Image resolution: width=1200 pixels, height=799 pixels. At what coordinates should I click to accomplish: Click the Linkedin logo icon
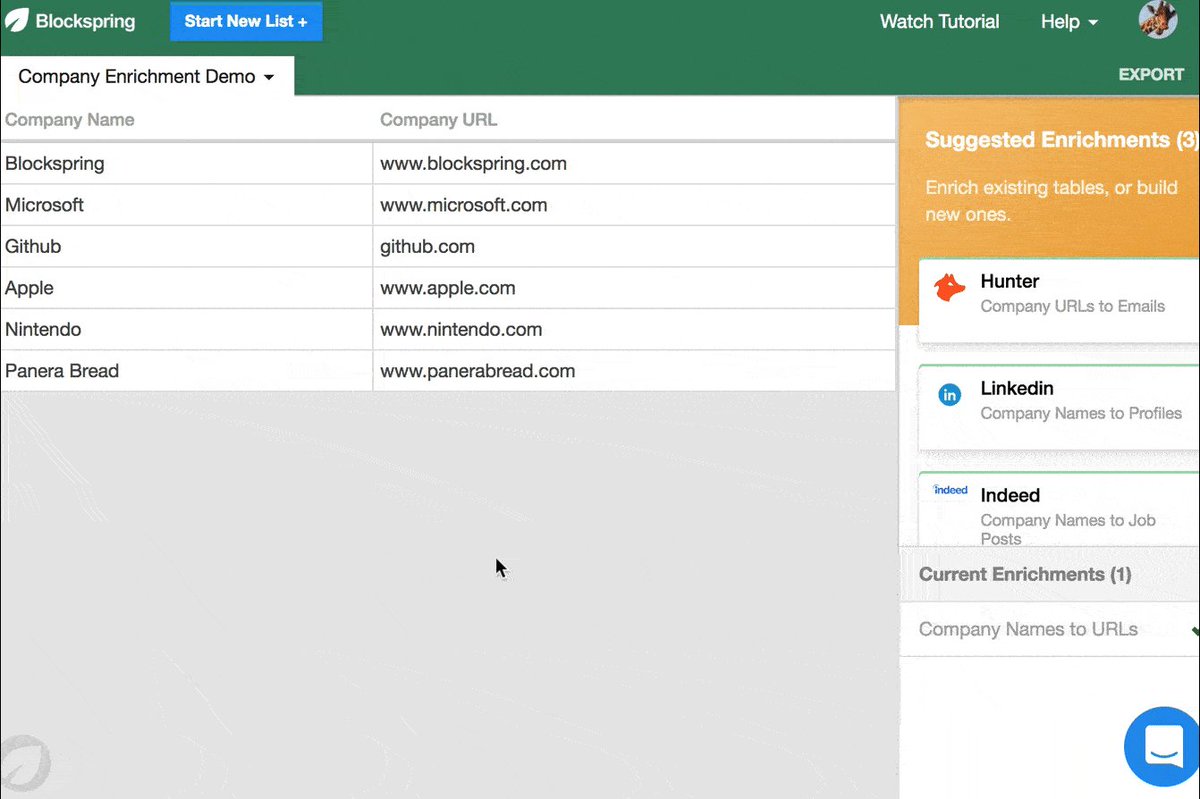[x=949, y=395]
